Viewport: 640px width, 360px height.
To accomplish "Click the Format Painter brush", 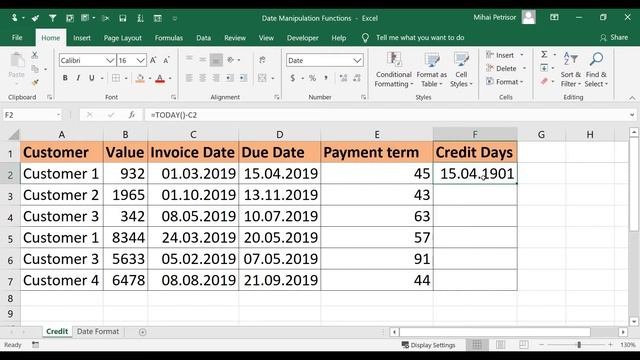I will [35, 83].
